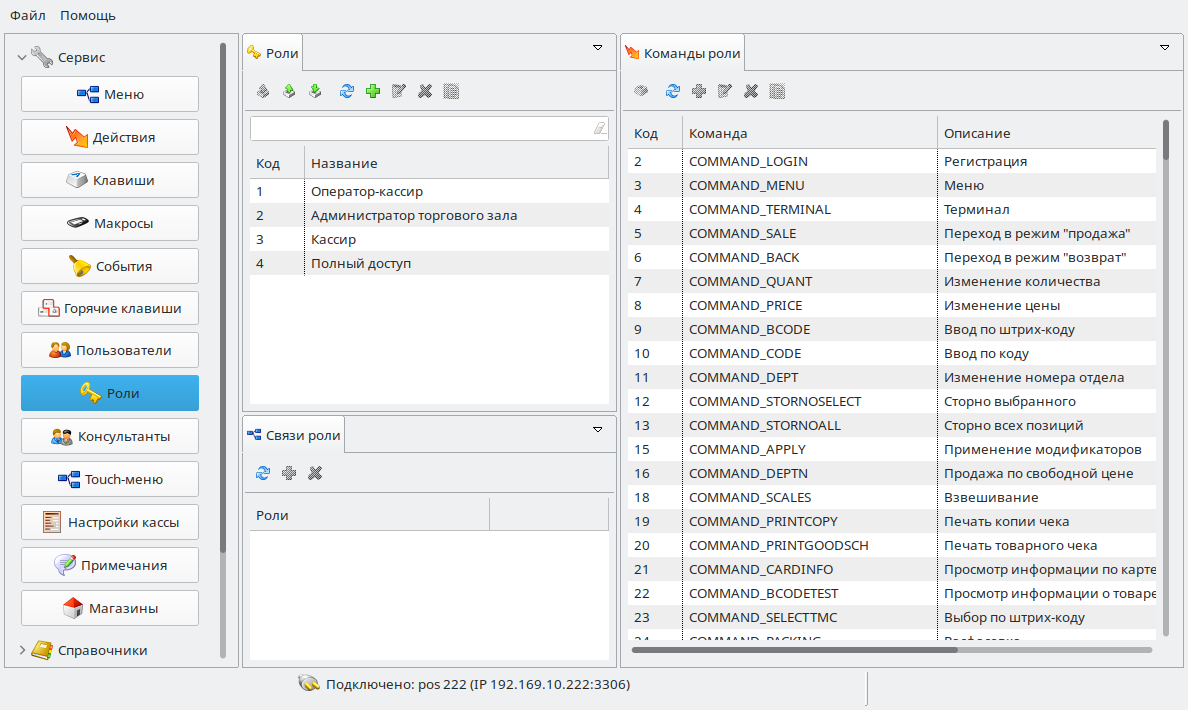
Task: Open the Роли panel dropdown arrow
Action: tap(598, 47)
